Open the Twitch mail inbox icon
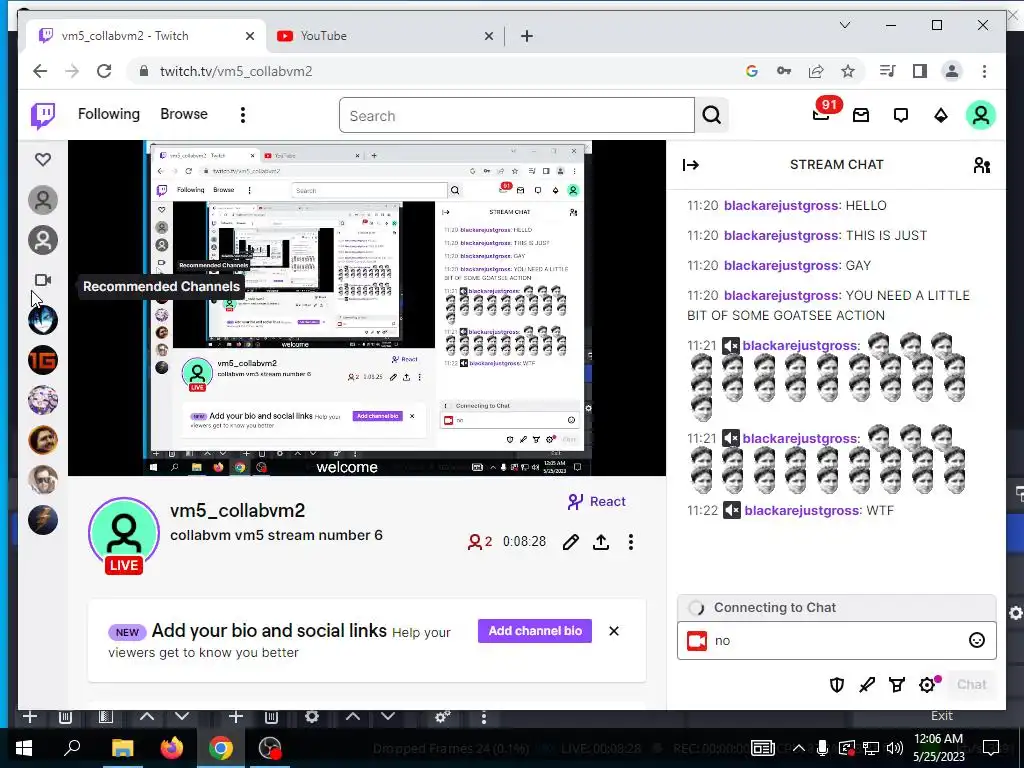This screenshot has height=768, width=1024. 861,116
